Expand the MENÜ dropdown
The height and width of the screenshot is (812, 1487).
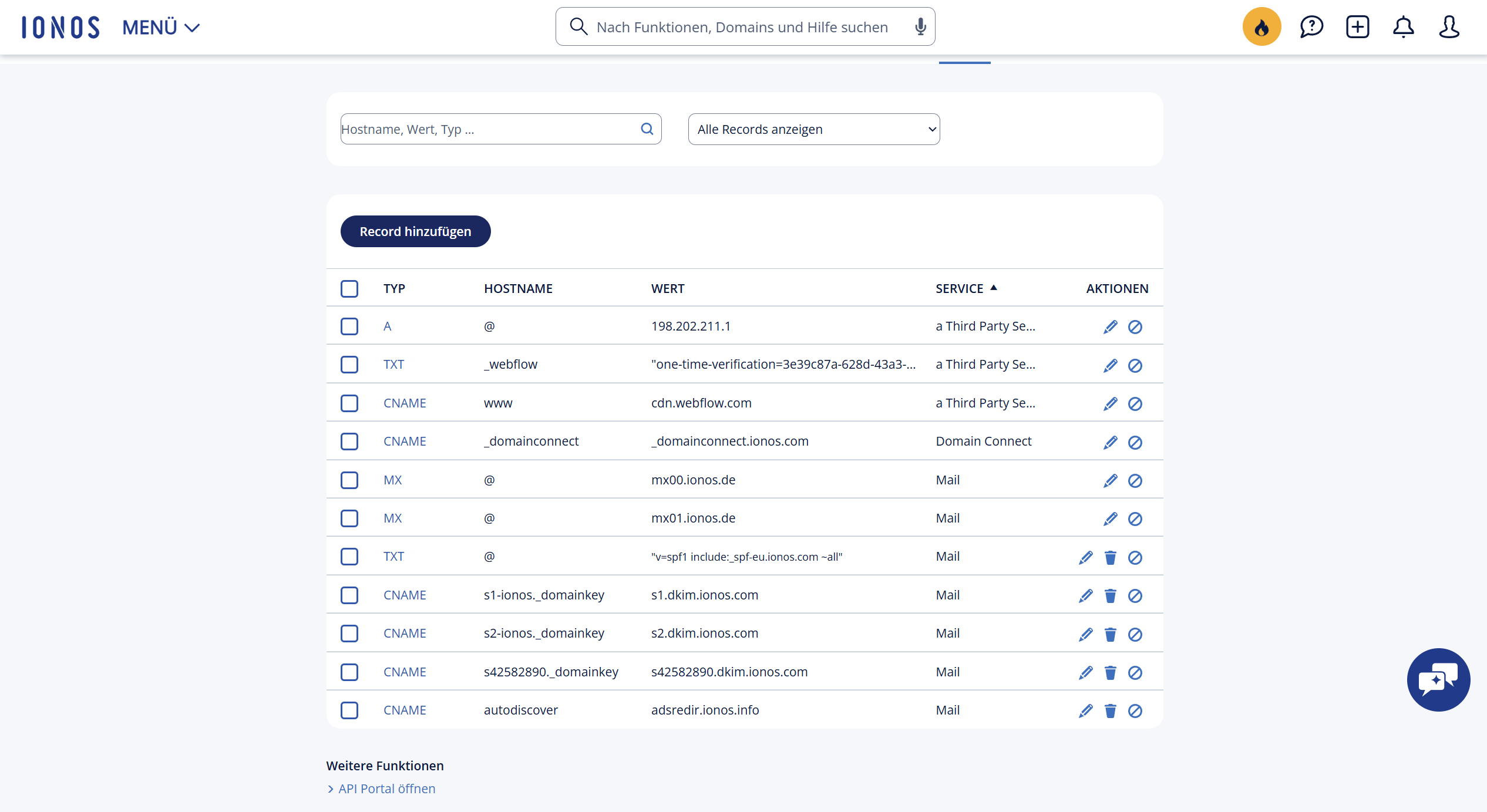coord(161,28)
